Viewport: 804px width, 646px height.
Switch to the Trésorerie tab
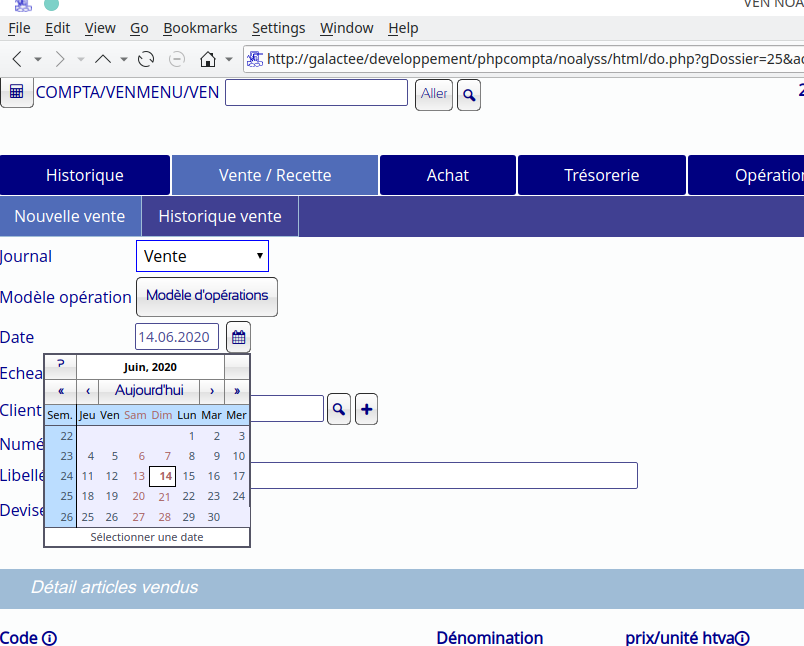[x=601, y=175]
